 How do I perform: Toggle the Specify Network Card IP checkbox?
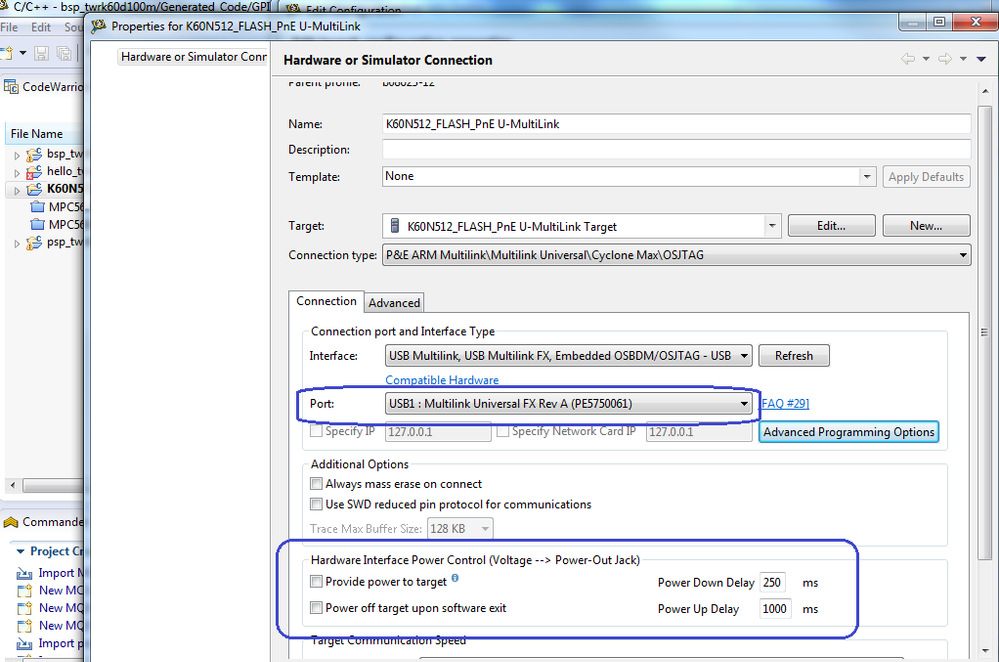coord(503,431)
